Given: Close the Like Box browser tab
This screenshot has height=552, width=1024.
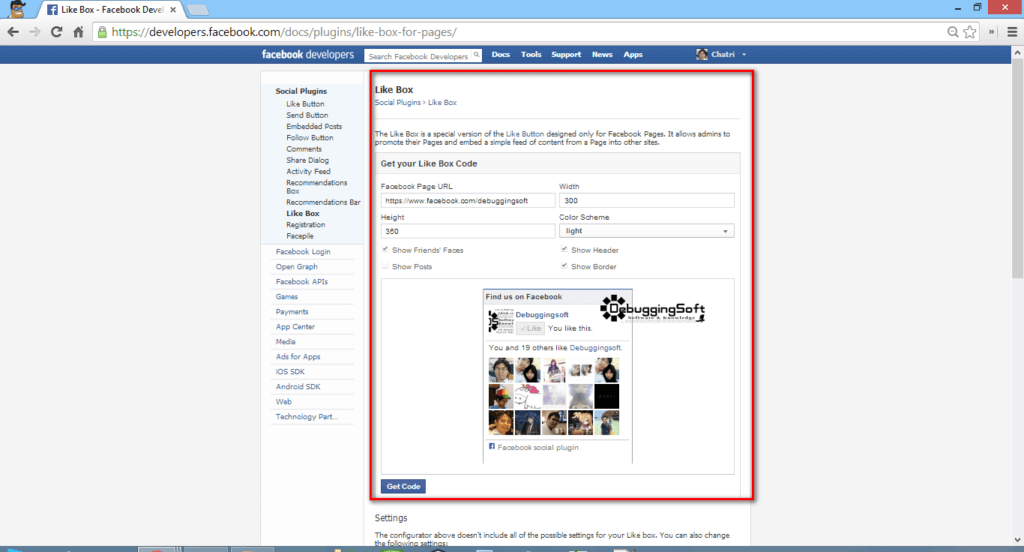Looking at the screenshot, I should (x=173, y=10).
